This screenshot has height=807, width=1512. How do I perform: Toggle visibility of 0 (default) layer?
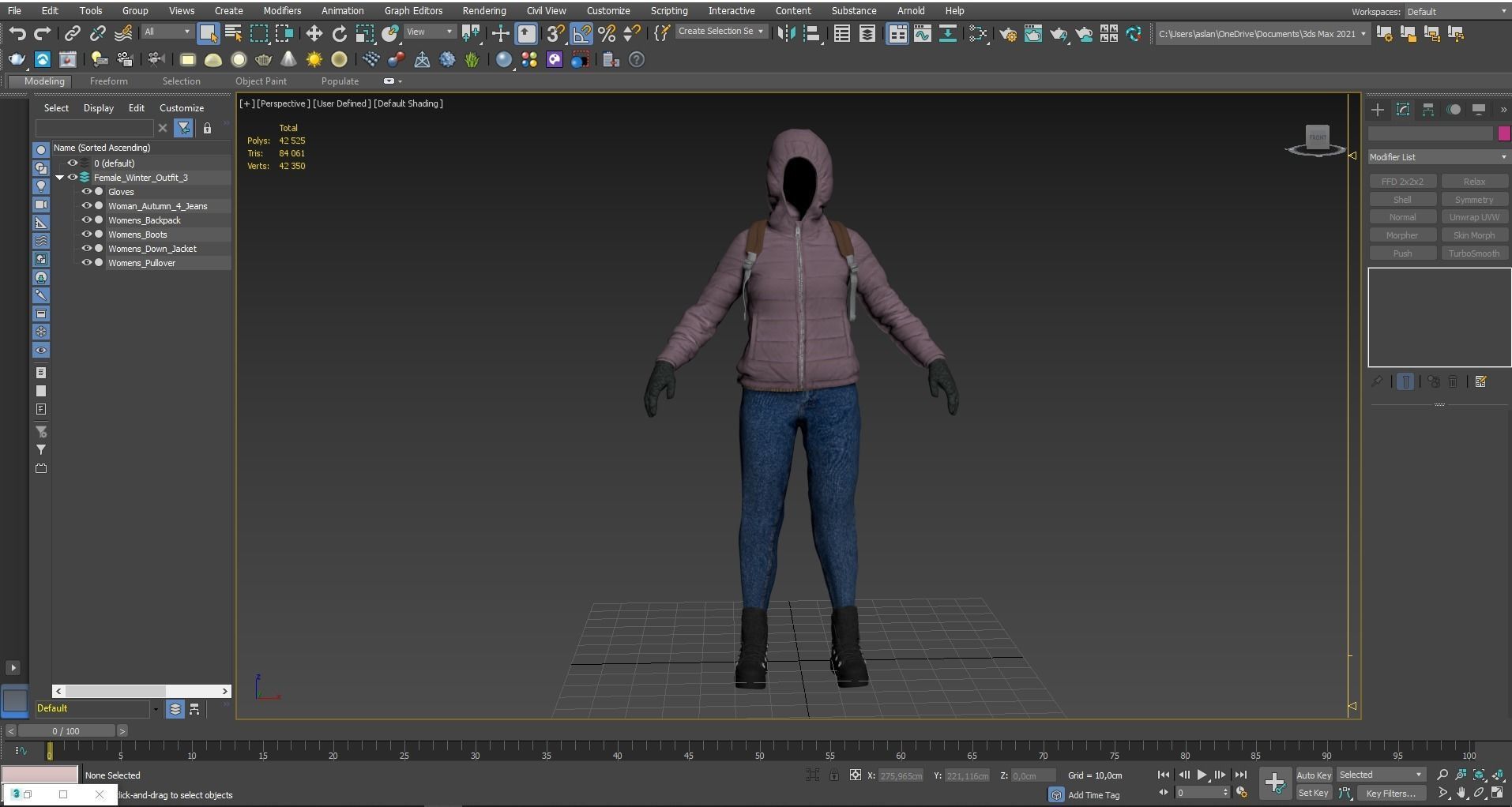(73, 163)
